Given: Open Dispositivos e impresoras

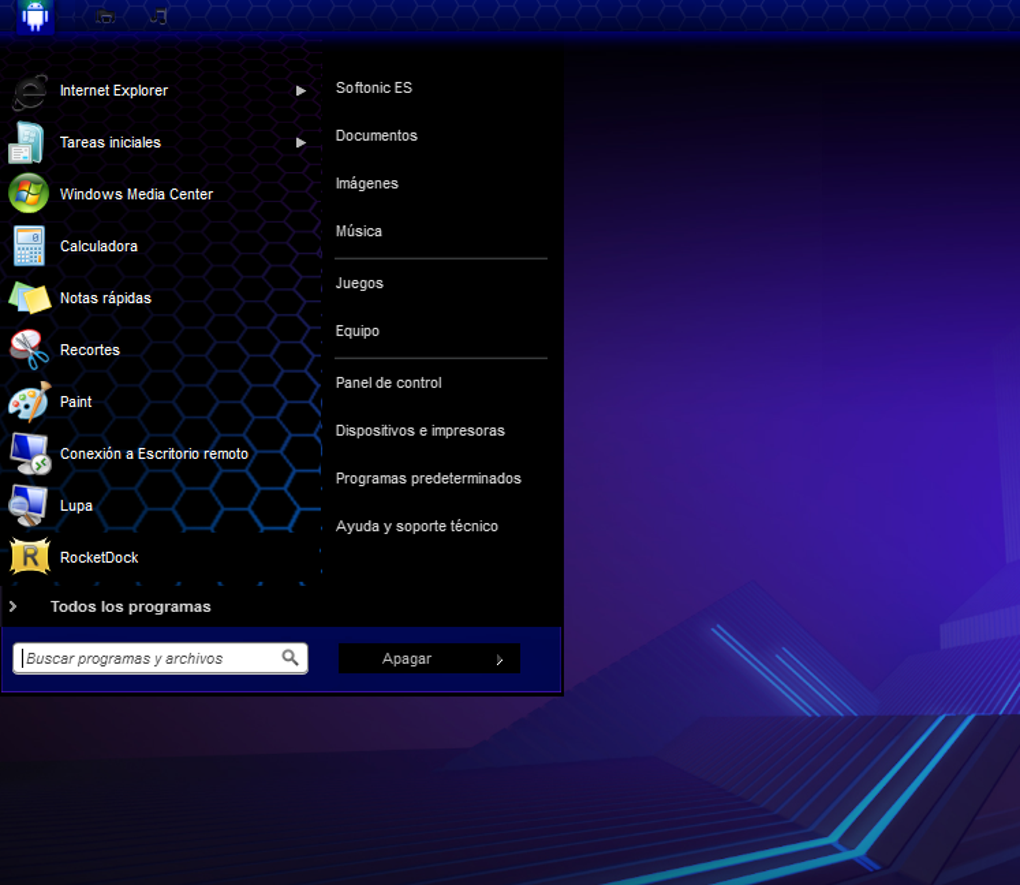Looking at the screenshot, I should 420,431.
